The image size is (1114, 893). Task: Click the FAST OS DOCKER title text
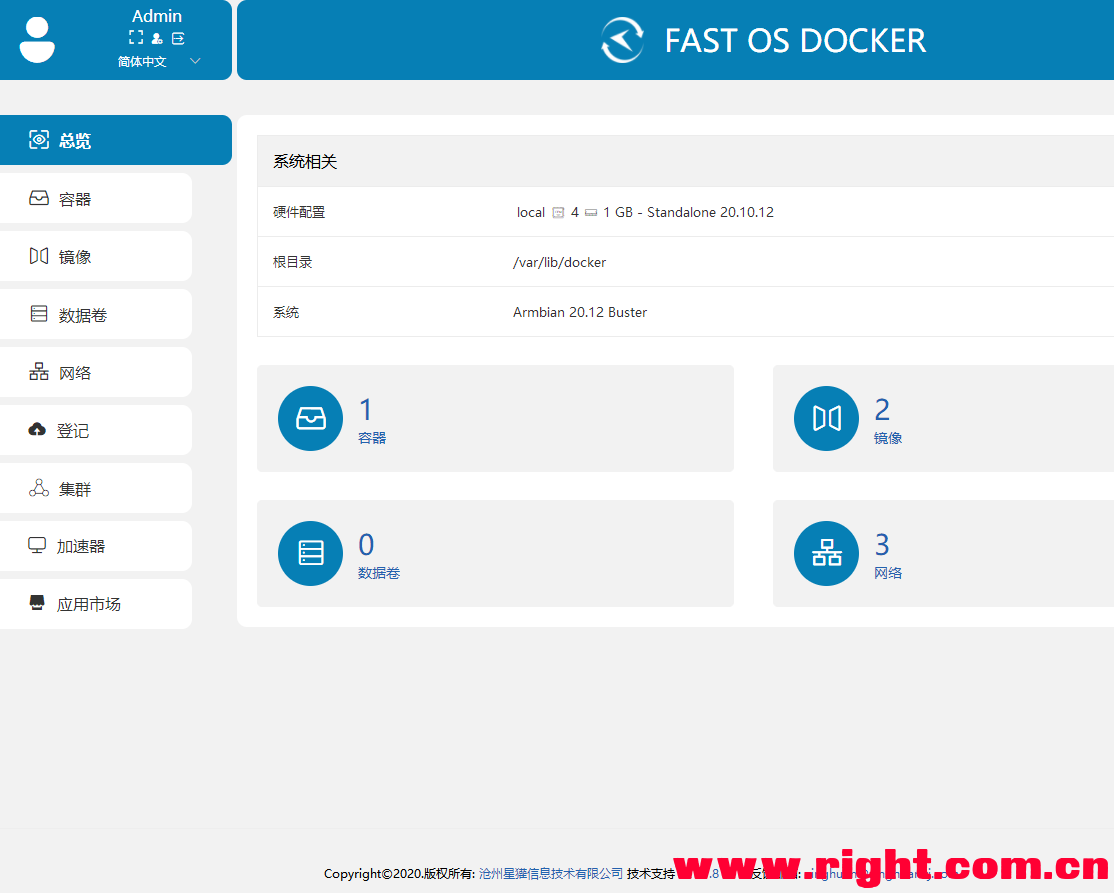click(795, 40)
